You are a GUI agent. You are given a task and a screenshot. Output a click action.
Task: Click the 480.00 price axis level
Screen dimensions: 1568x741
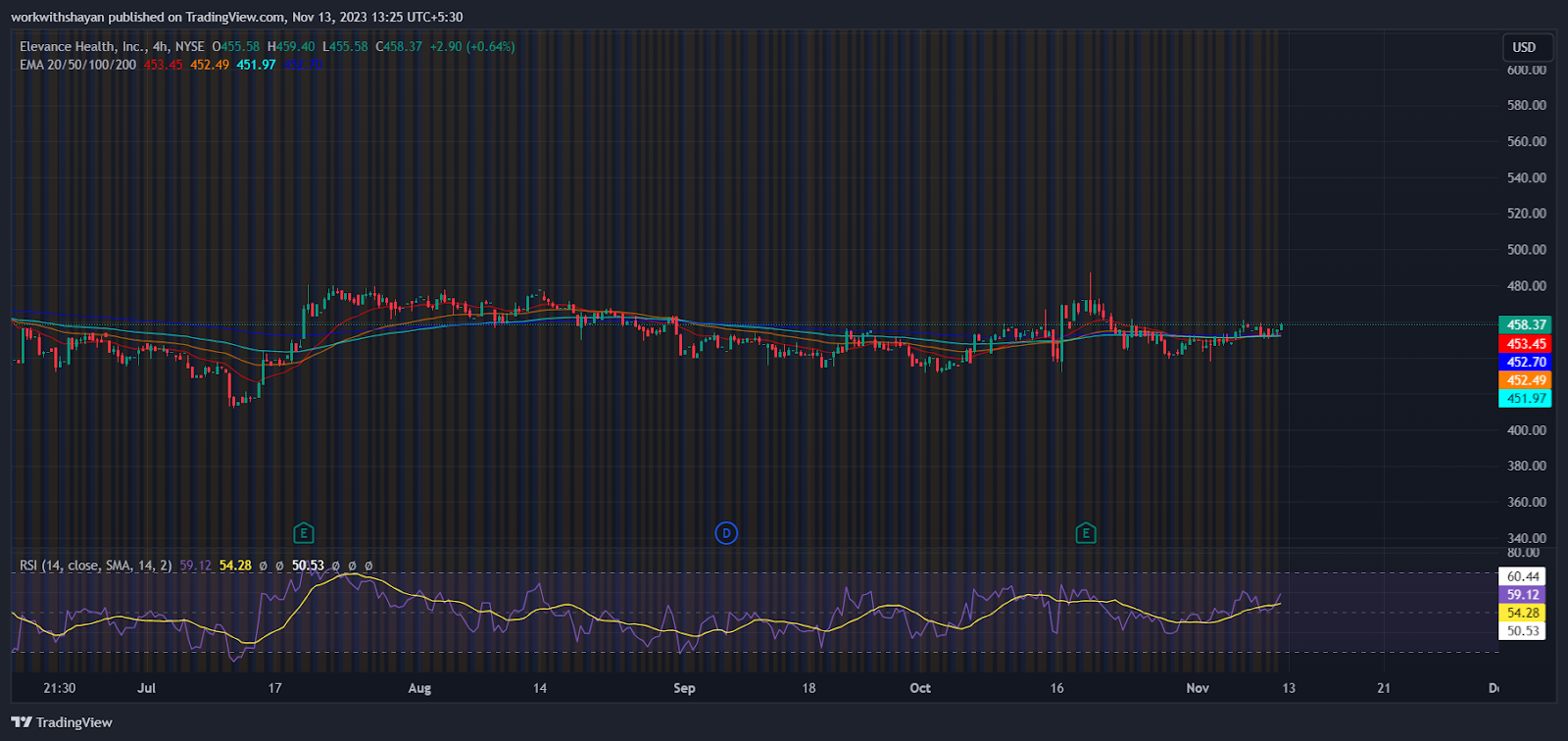coord(1526,286)
